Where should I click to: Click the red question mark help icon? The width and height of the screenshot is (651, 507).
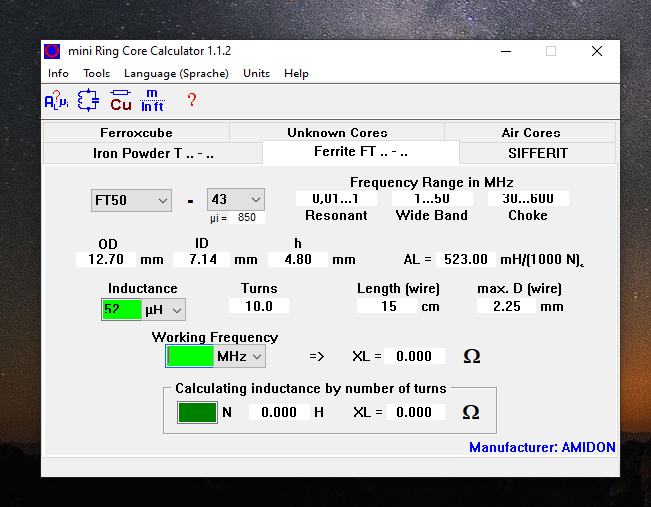click(192, 100)
